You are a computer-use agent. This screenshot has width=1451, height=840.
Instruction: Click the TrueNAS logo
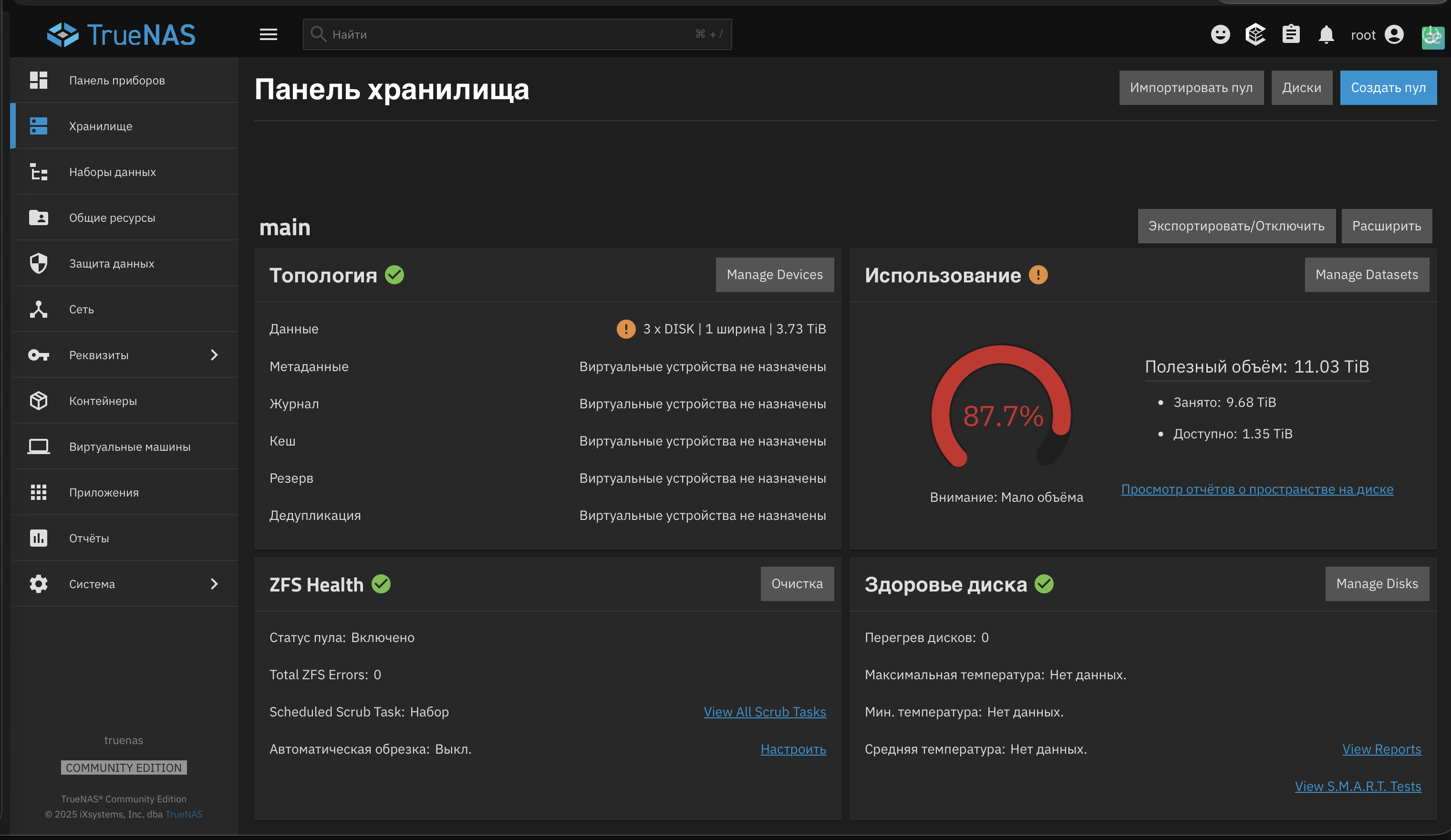pos(121,34)
